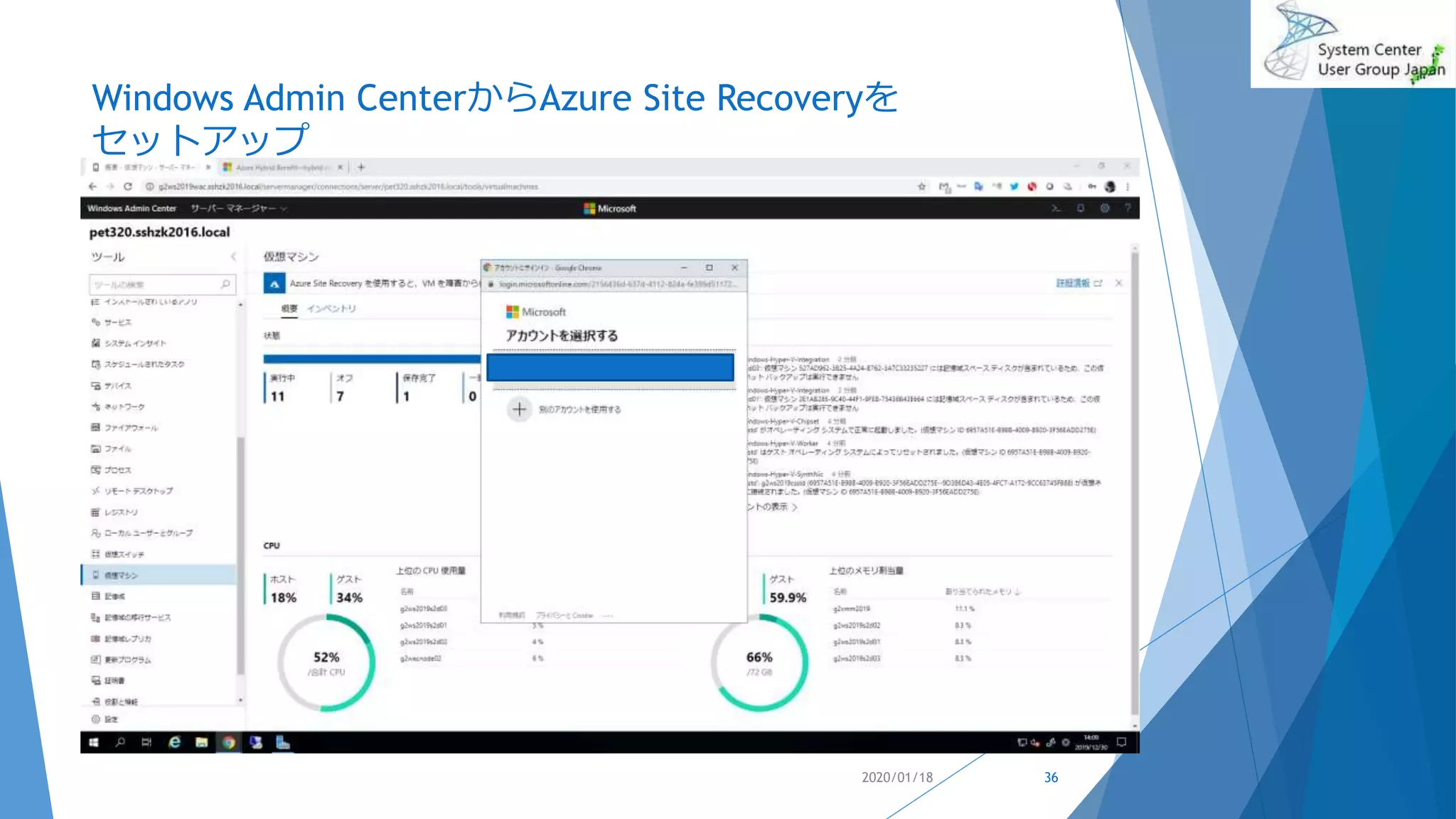Image resolution: width=1456 pixels, height=819 pixels.
Task: Close the Azure Hybrid Benefit tab
Action: coord(340,167)
